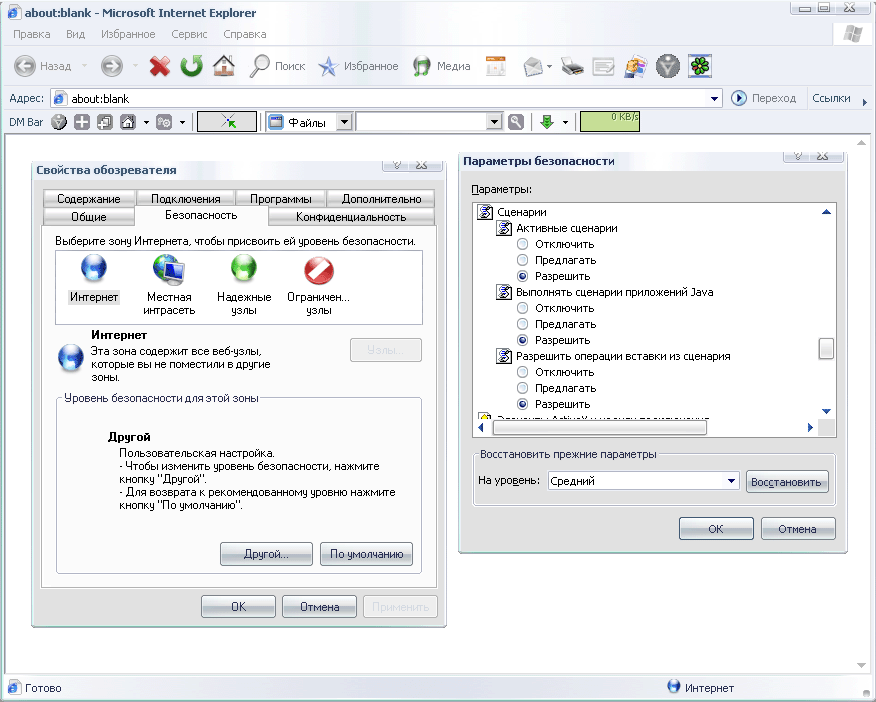Expand the address bar dropdown arrow
This screenshot has width=876, height=702.
point(714,99)
